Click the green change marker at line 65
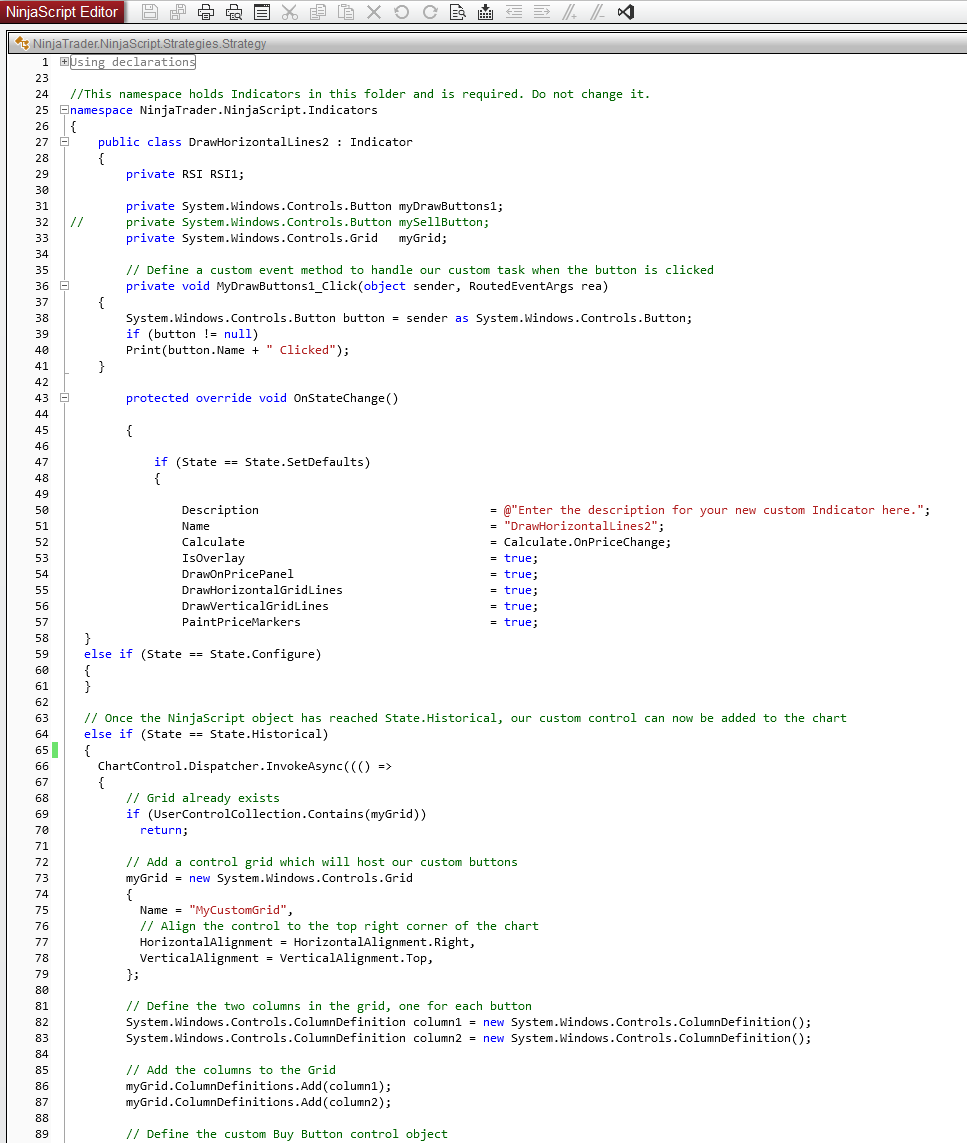Screen dimensions: 967x1143 [55, 750]
